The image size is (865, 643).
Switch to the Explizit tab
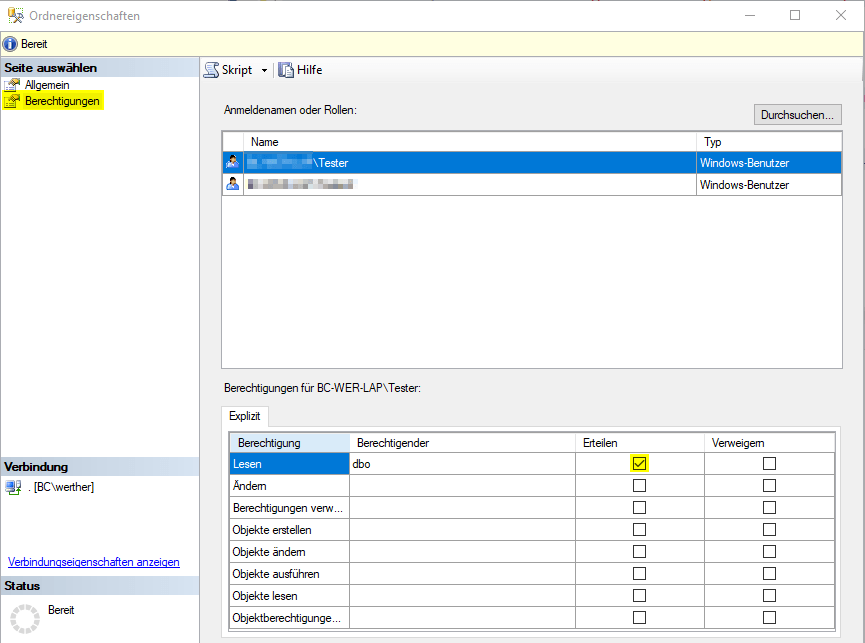click(244, 416)
